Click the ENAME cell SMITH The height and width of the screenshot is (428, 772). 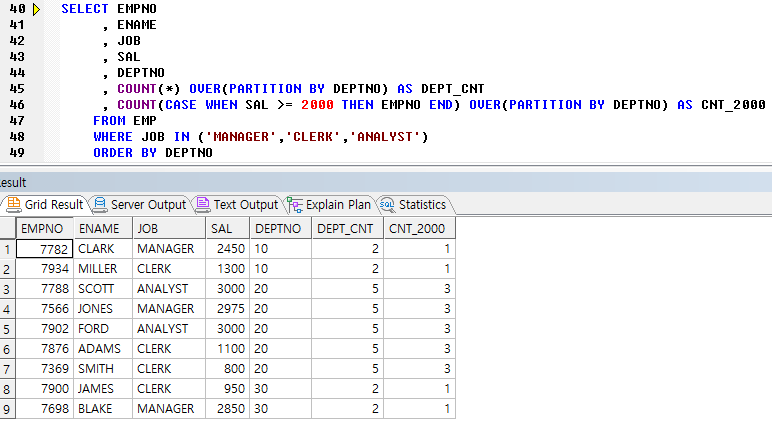pos(103,368)
